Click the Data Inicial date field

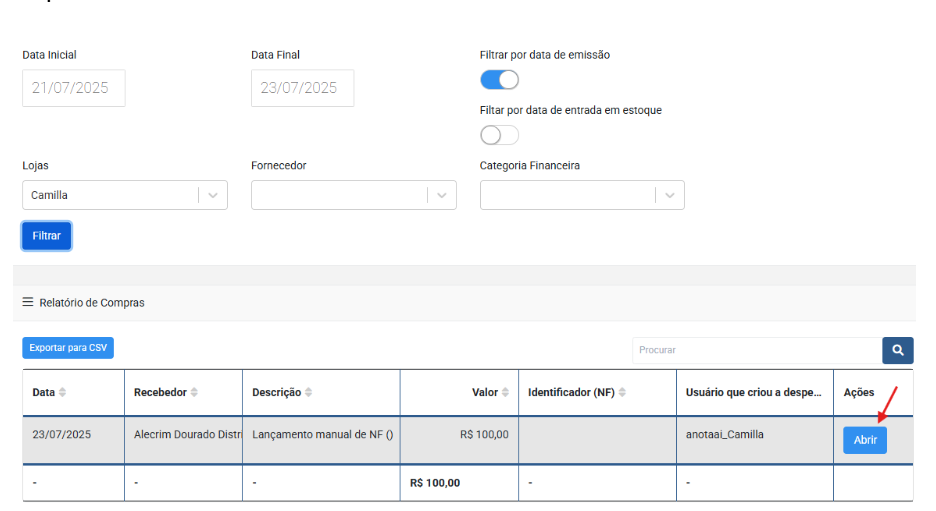click(x=73, y=88)
